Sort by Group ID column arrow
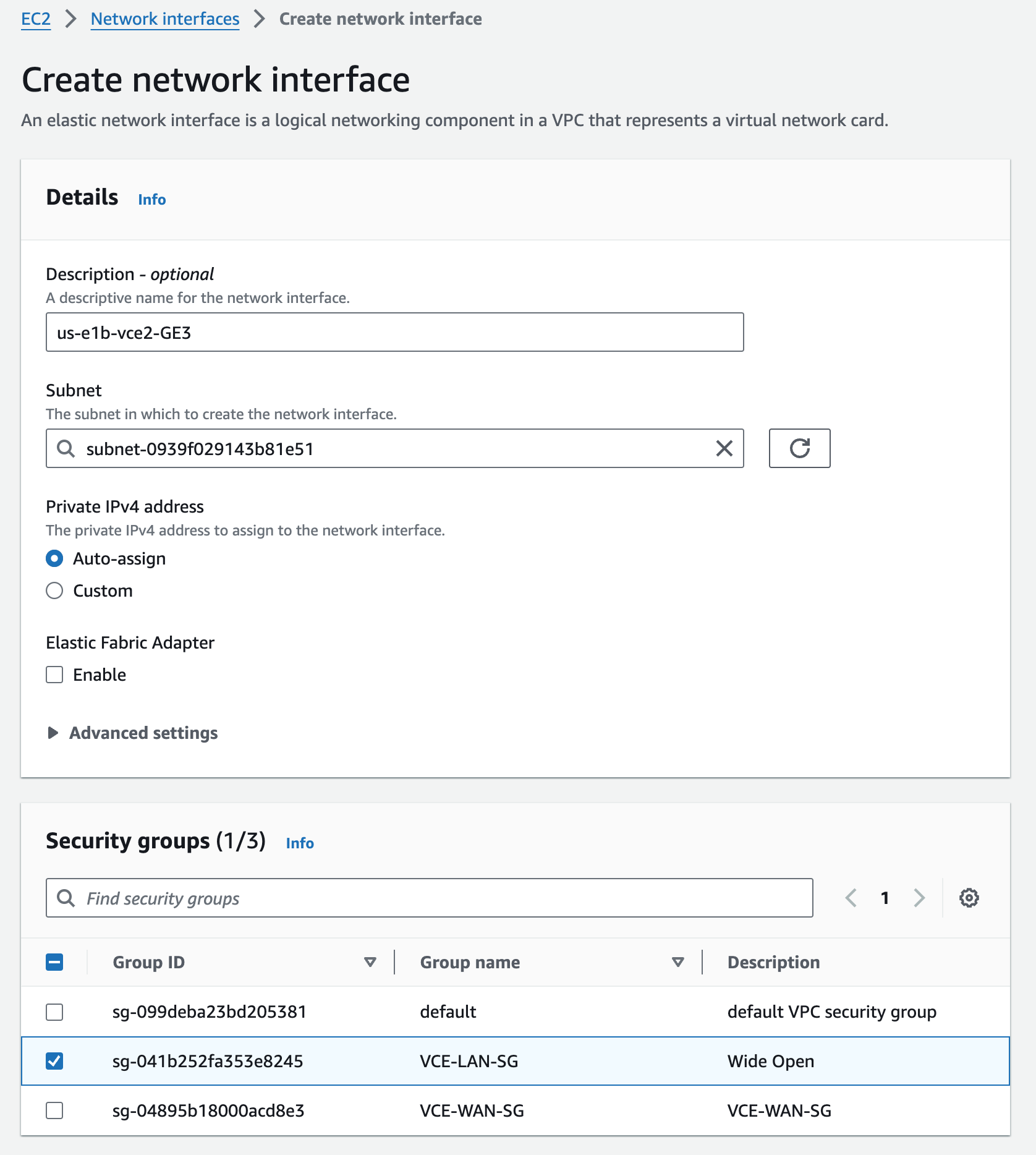 [370, 962]
